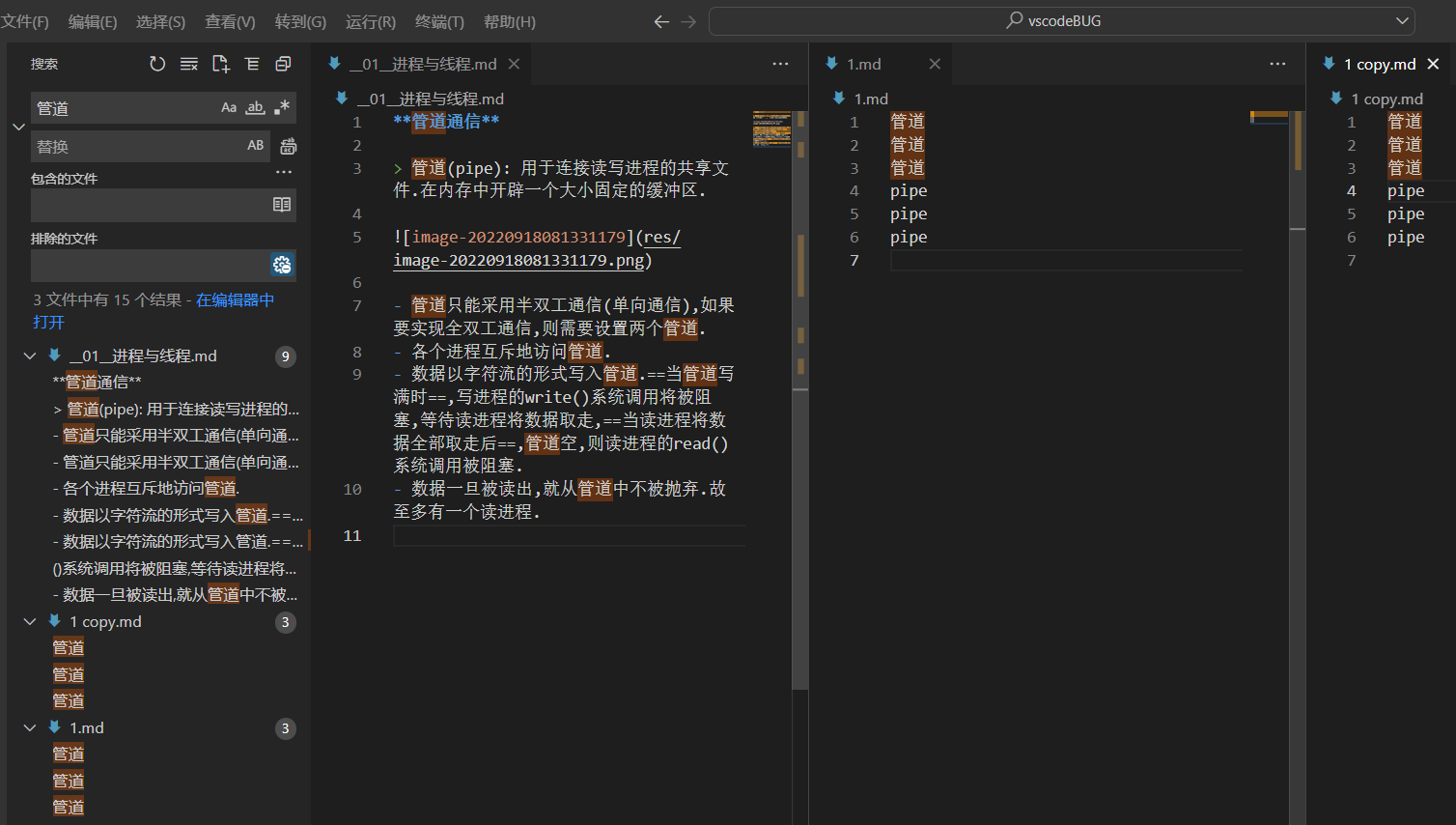Toggle use exclude settings gear
Screen dimensions: 1456x825
click(281, 265)
